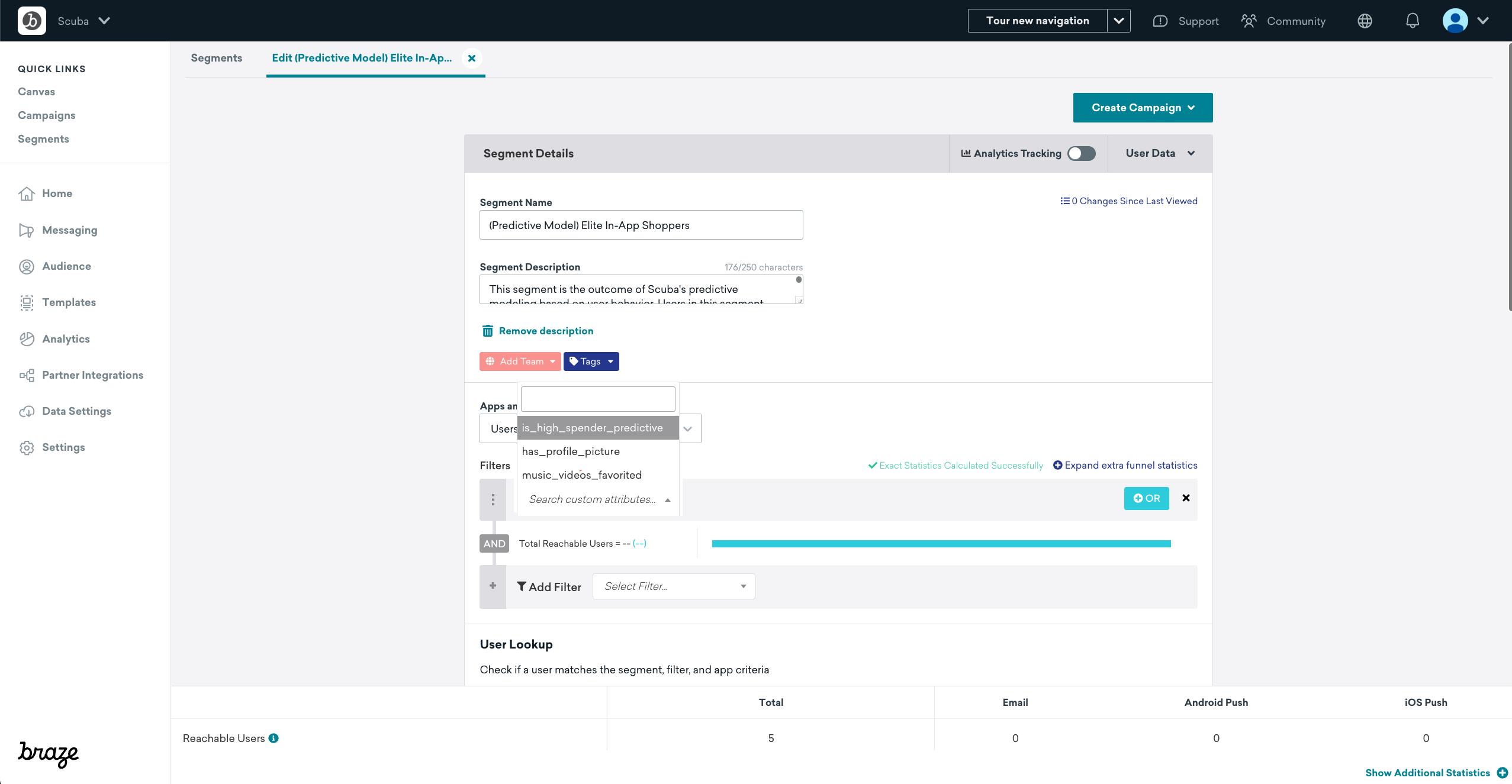The image size is (1512, 784).
Task: Remove the filter row with X
Action: pos(1186,498)
